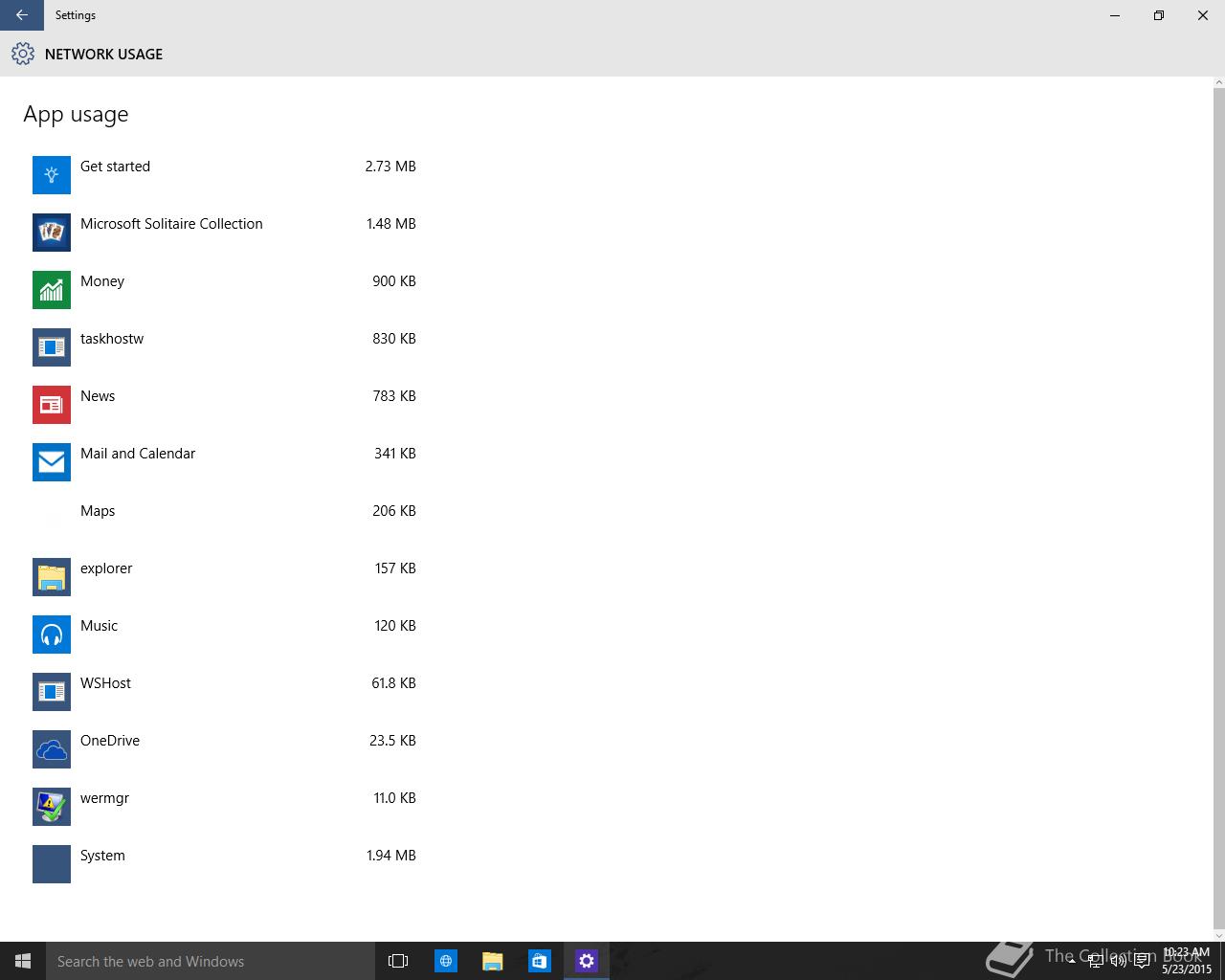Image resolution: width=1225 pixels, height=980 pixels.
Task: Click the 341 KB usage value
Action: (395, 454)
